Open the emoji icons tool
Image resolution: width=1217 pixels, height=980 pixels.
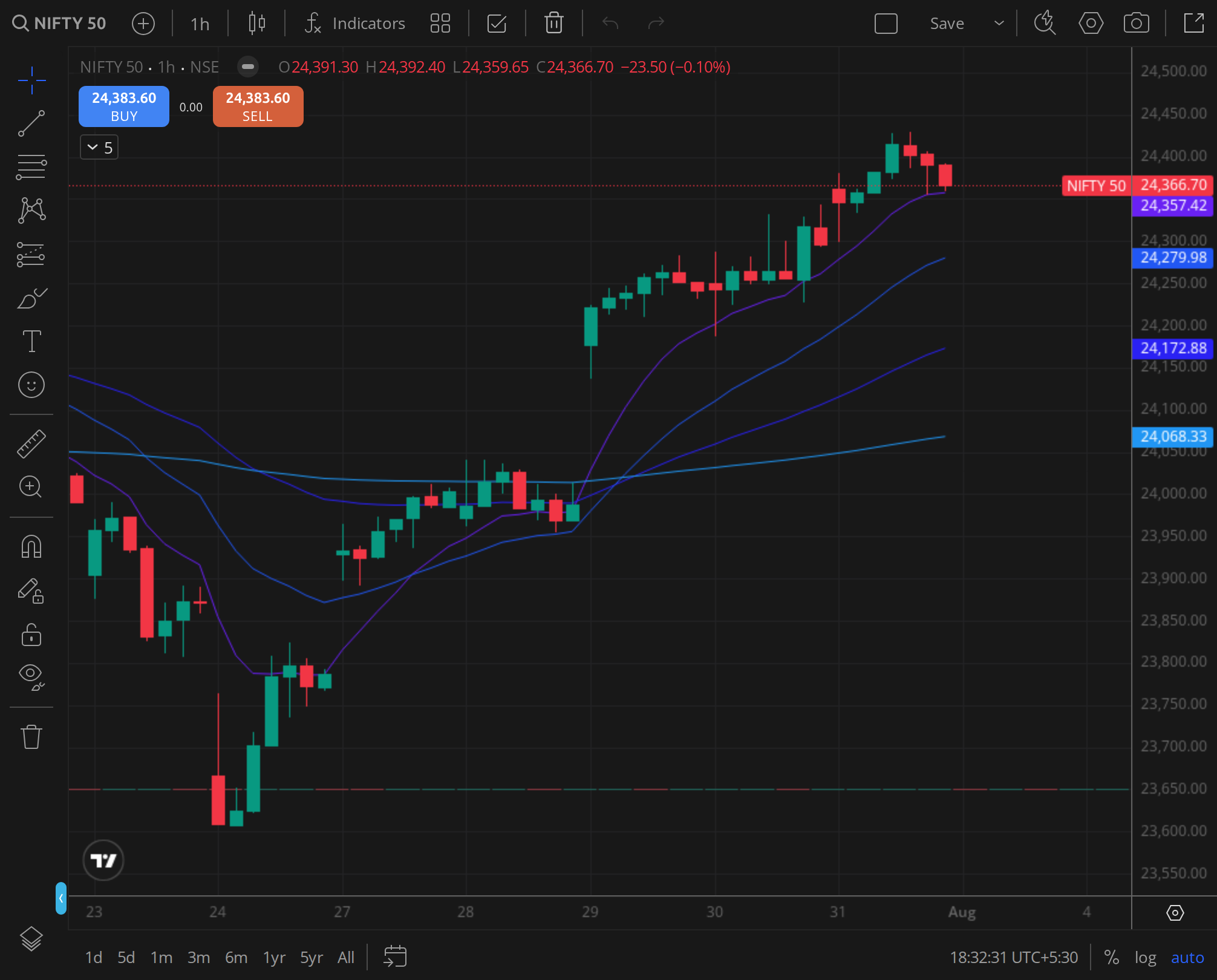31,385
